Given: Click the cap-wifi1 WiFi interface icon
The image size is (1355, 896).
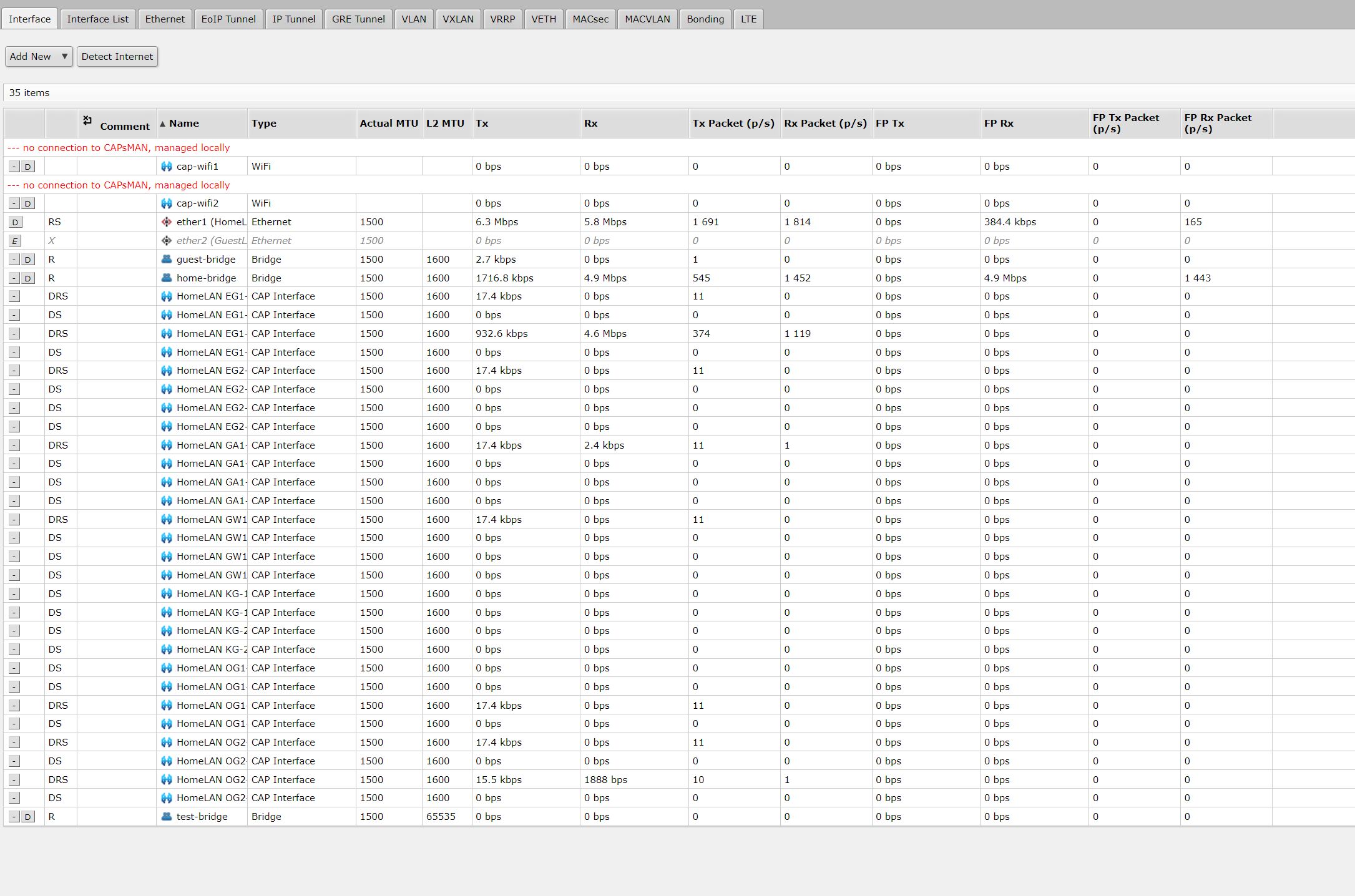Looking at the screenshot, I should pyautogui.click(x=166, y=167).
